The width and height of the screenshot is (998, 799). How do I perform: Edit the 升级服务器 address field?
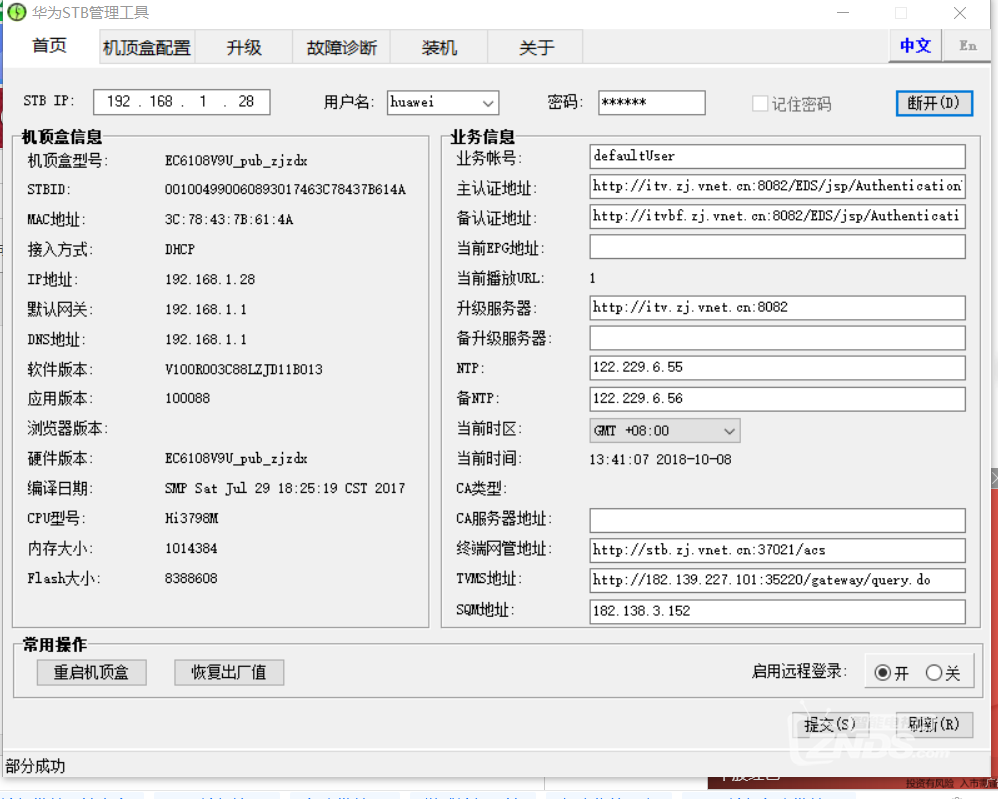click(x=777, y=308)
